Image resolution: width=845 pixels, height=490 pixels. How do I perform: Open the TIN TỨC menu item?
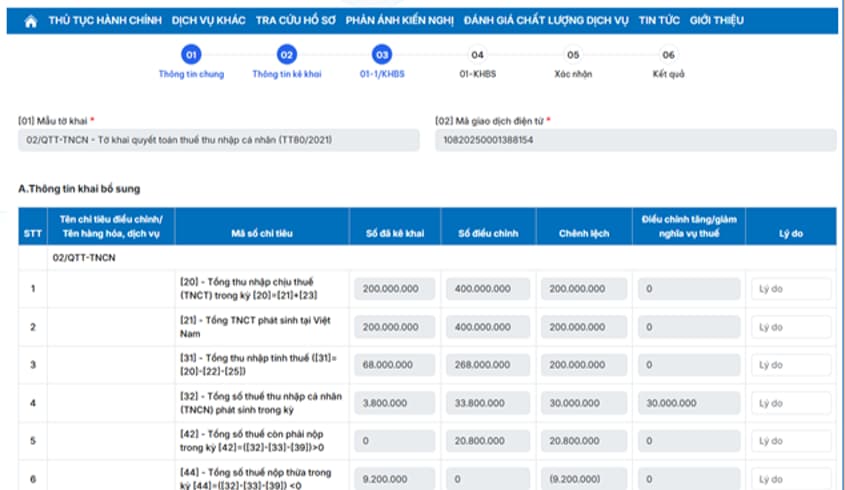(x=659, y=20)
